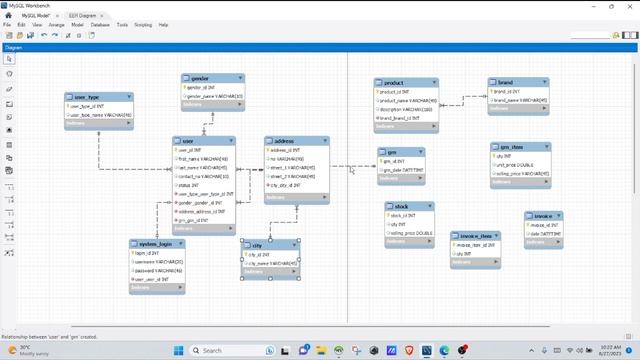Select the pointer selection tool

pyautogui.click(x=9, y=59)
